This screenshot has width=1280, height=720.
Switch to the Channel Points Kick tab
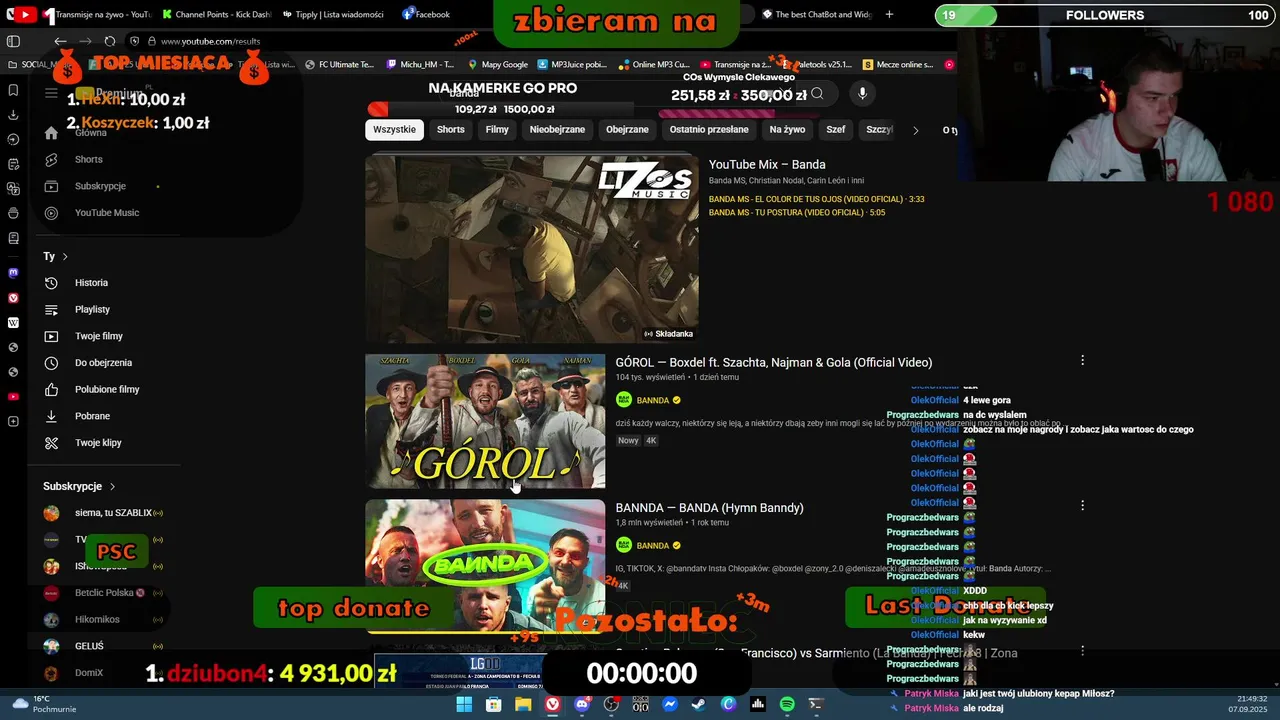[x=215, y=14]
